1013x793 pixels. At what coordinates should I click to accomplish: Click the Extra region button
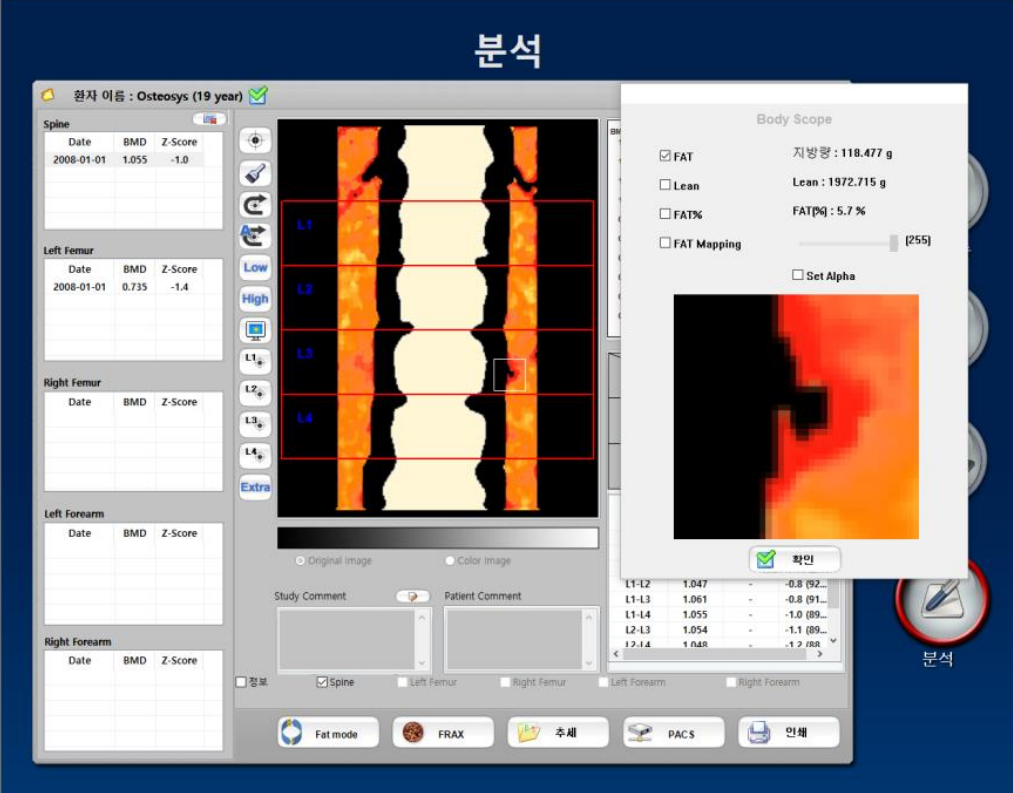point(255,487)
